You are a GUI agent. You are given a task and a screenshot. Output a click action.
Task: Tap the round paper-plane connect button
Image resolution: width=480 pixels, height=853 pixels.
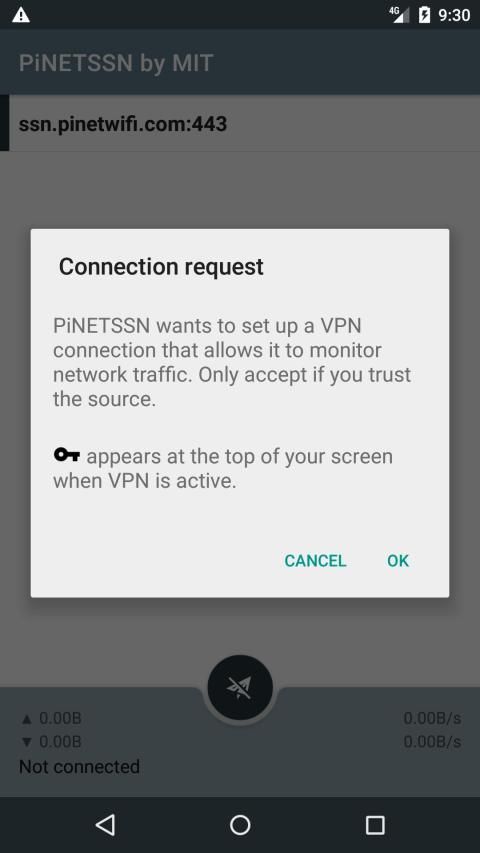click(x=240, y=687)
